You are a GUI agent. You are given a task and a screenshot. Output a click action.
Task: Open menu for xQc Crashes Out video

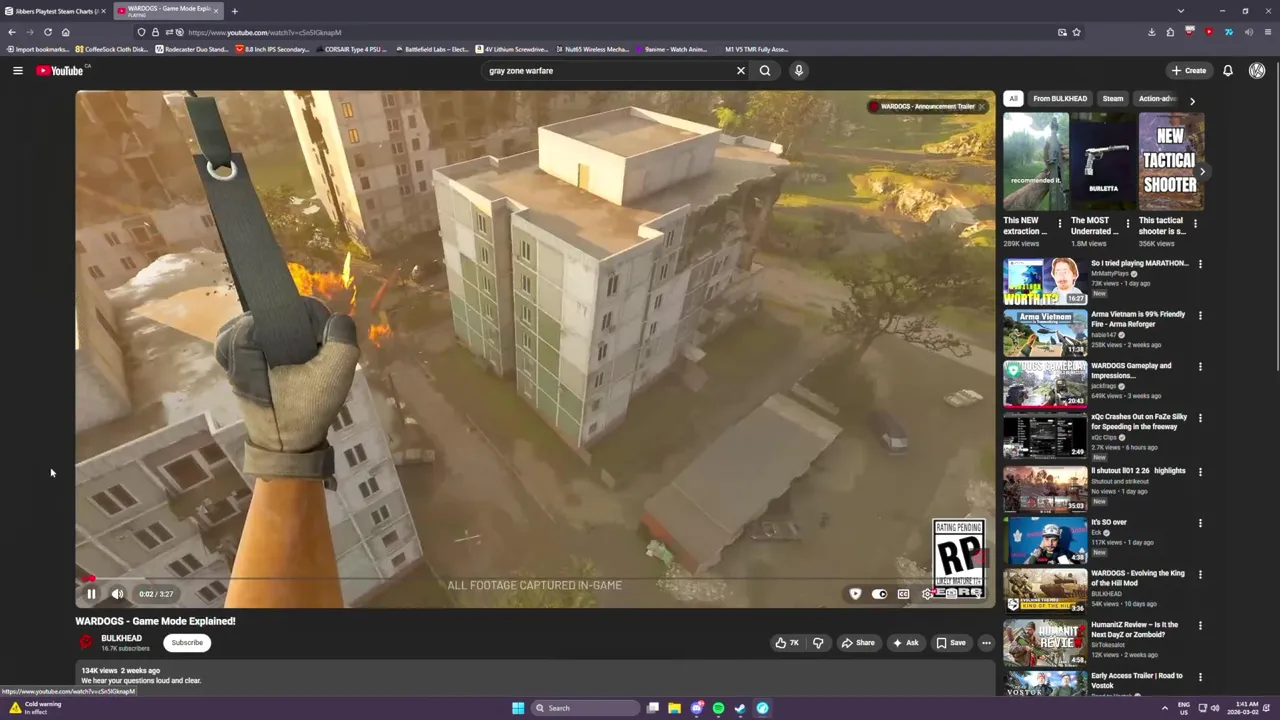(1200, 418)
